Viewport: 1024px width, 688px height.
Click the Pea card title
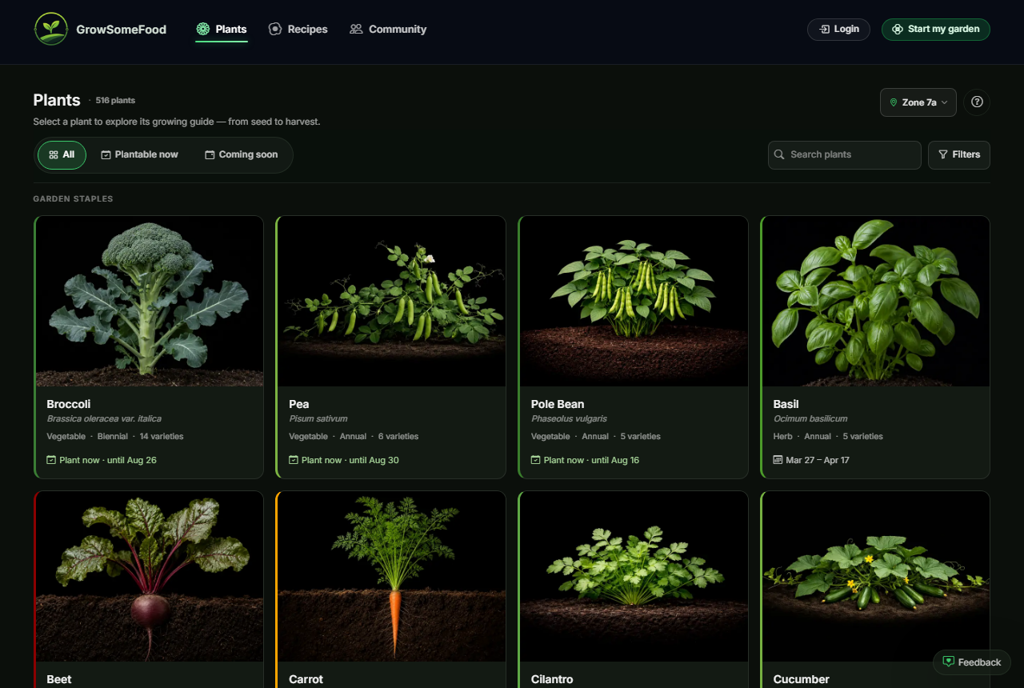point(299,404)
